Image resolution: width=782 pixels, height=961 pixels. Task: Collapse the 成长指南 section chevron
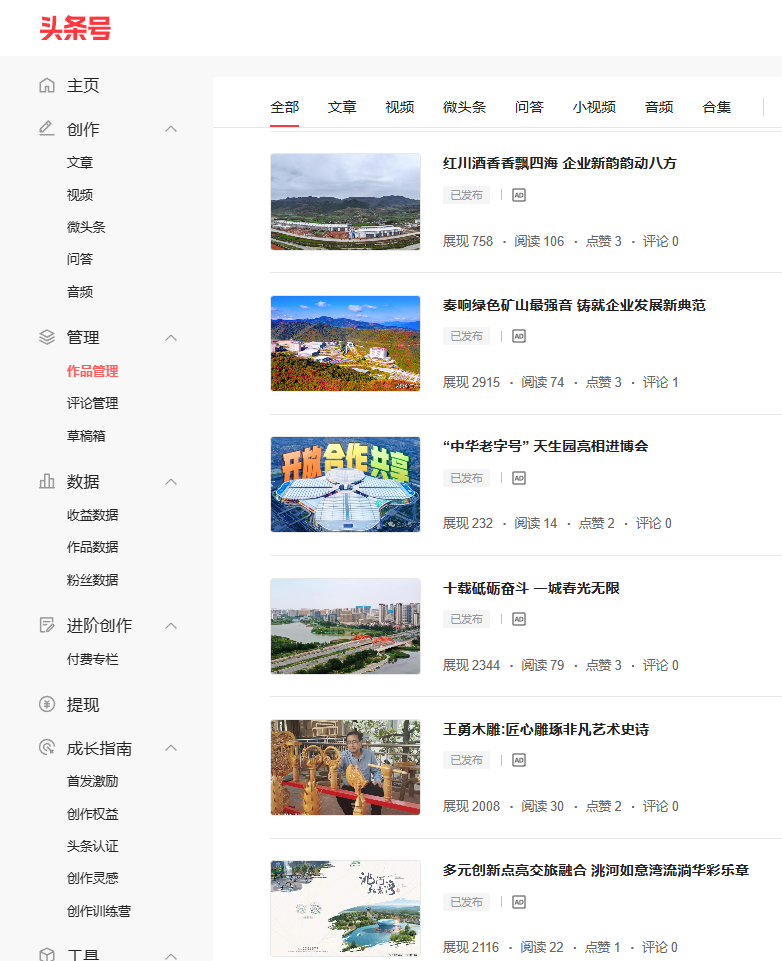click(172, 748)
